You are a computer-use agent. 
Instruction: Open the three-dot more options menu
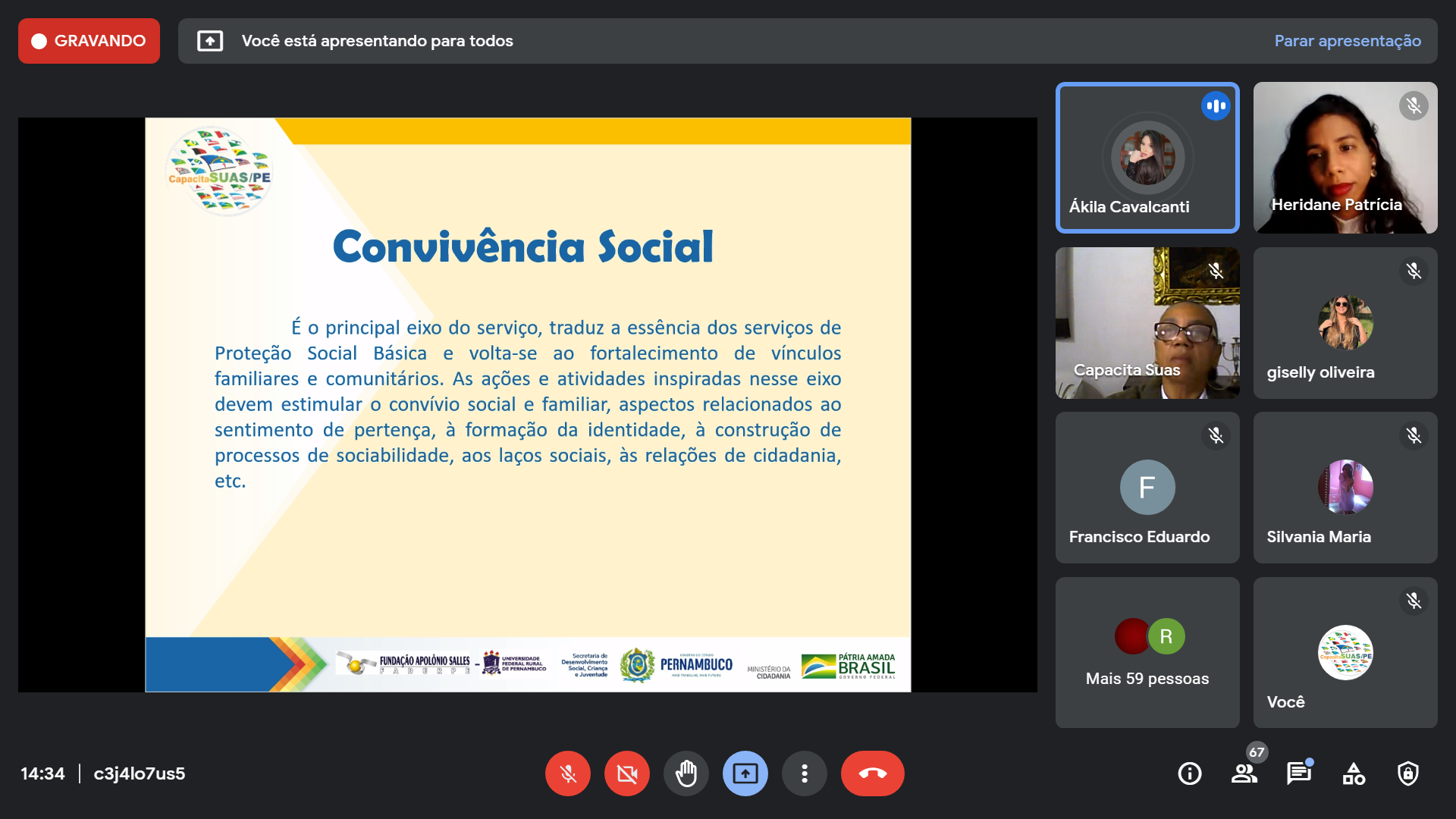[804, 773]
